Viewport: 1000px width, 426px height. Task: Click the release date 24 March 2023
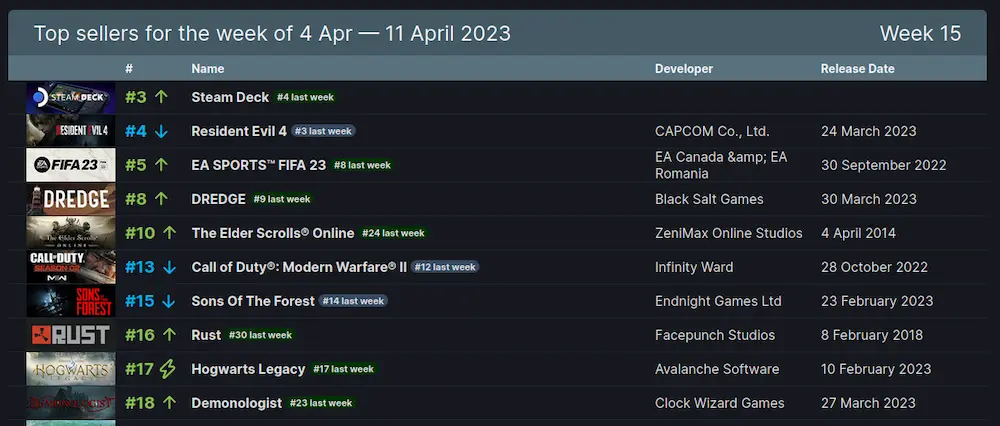869,131
